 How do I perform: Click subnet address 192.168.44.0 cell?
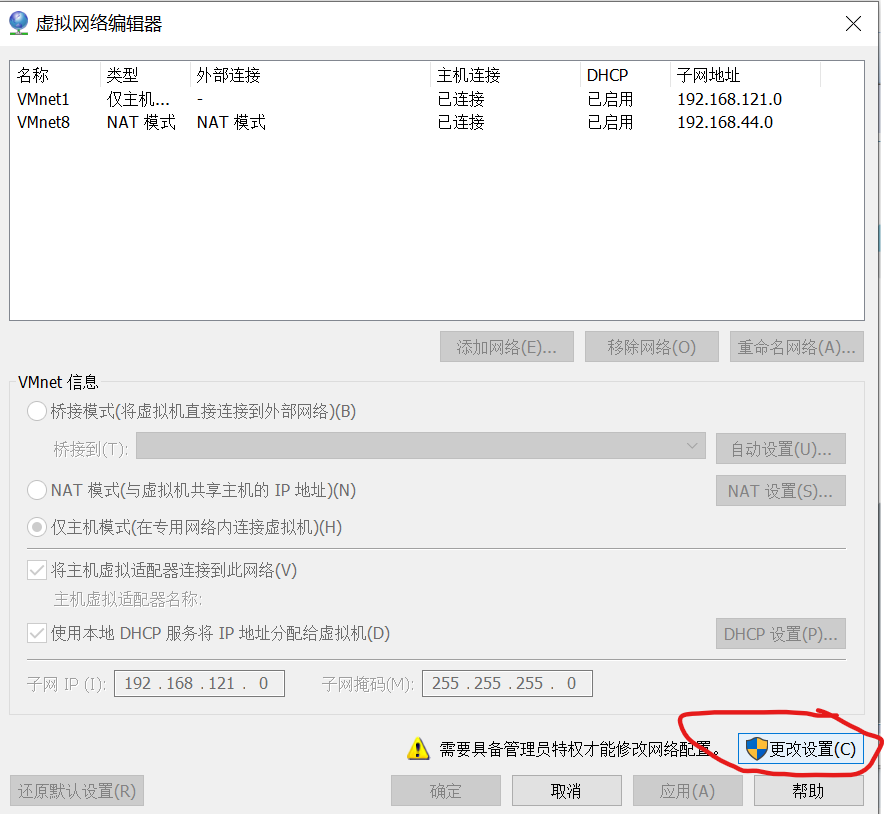pos(725,122)
